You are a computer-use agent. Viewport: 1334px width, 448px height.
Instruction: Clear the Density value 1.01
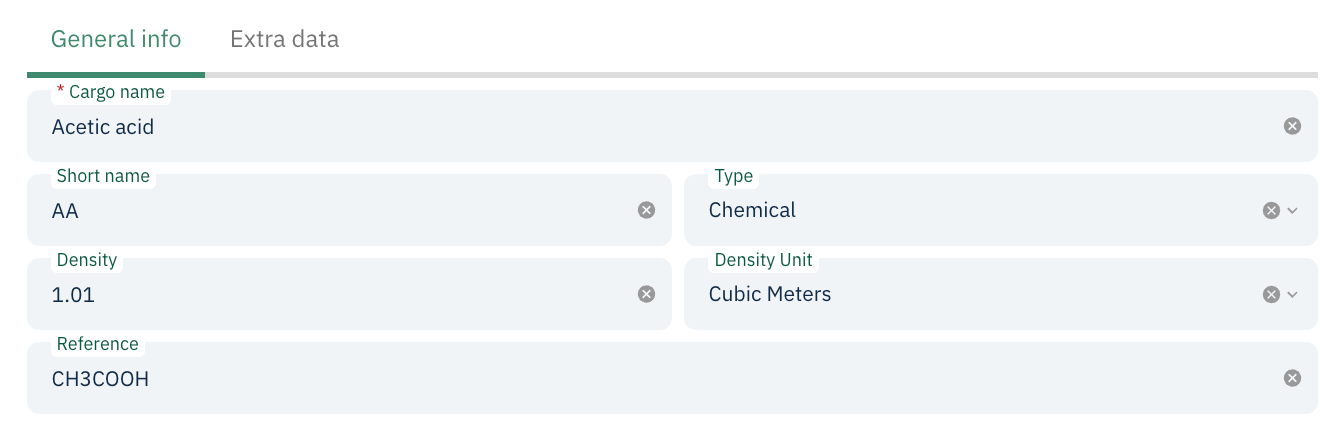(x=646, y=294)
